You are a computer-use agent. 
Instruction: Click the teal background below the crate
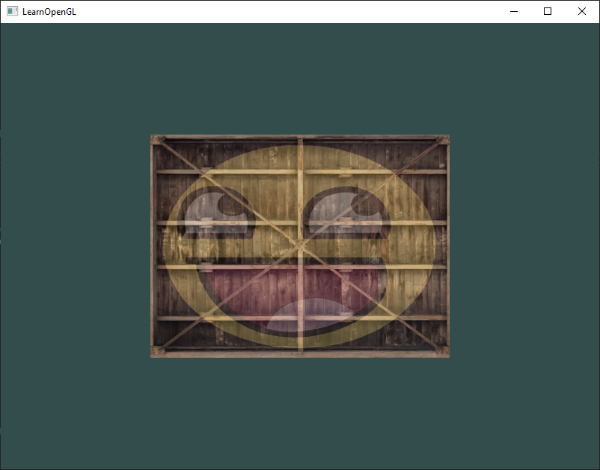click(x=300, y=410)
